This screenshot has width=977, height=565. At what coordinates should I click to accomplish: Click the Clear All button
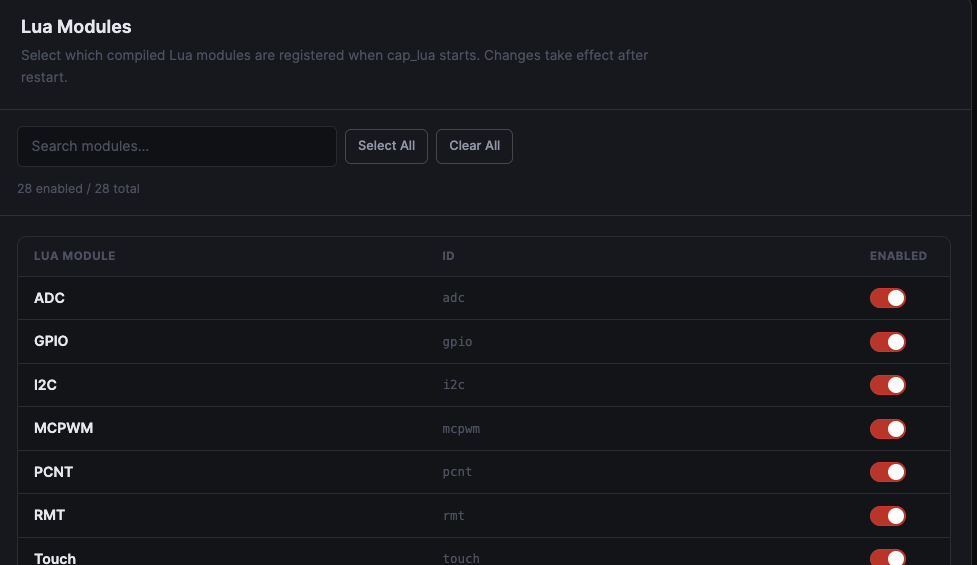point(474,146)
